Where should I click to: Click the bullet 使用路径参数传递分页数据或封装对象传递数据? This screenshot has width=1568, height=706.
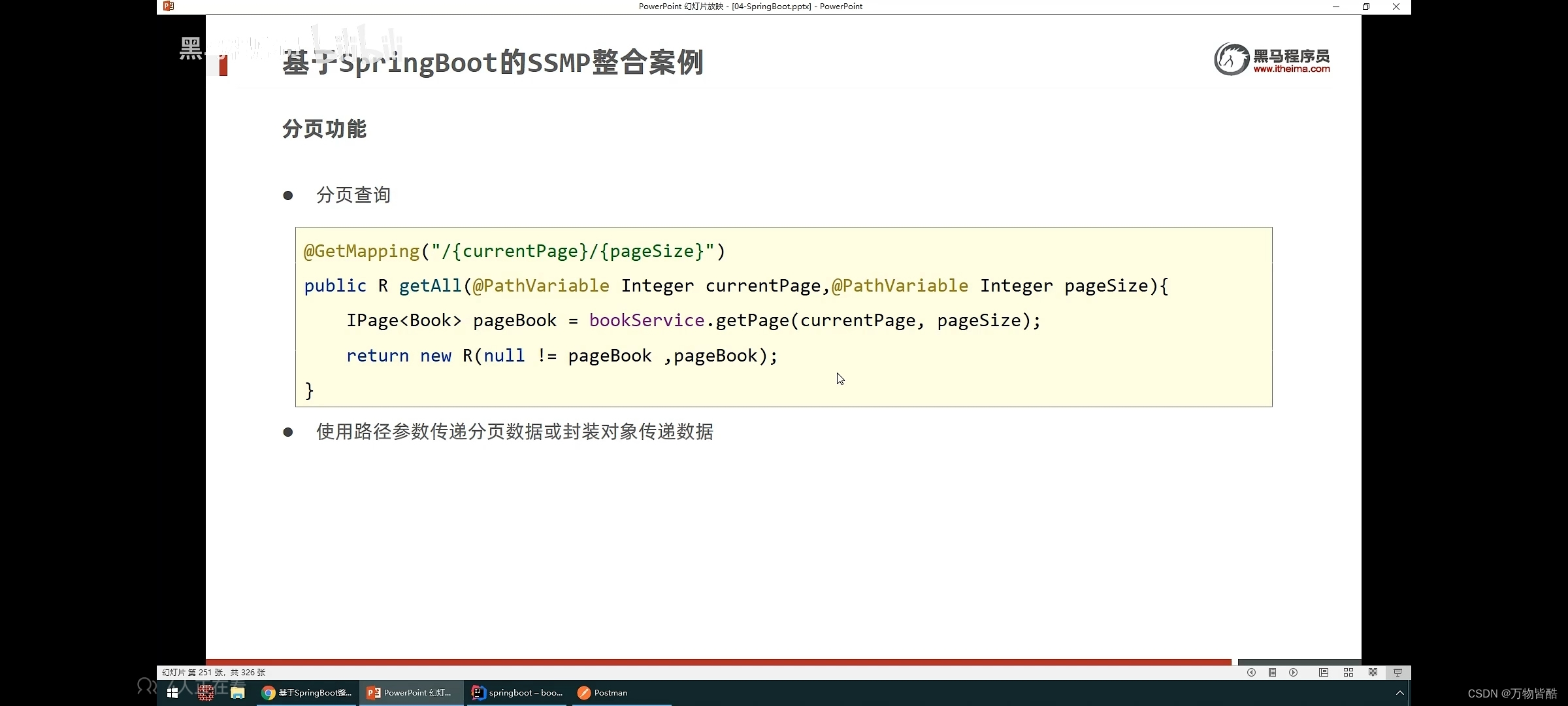point(515,431)
